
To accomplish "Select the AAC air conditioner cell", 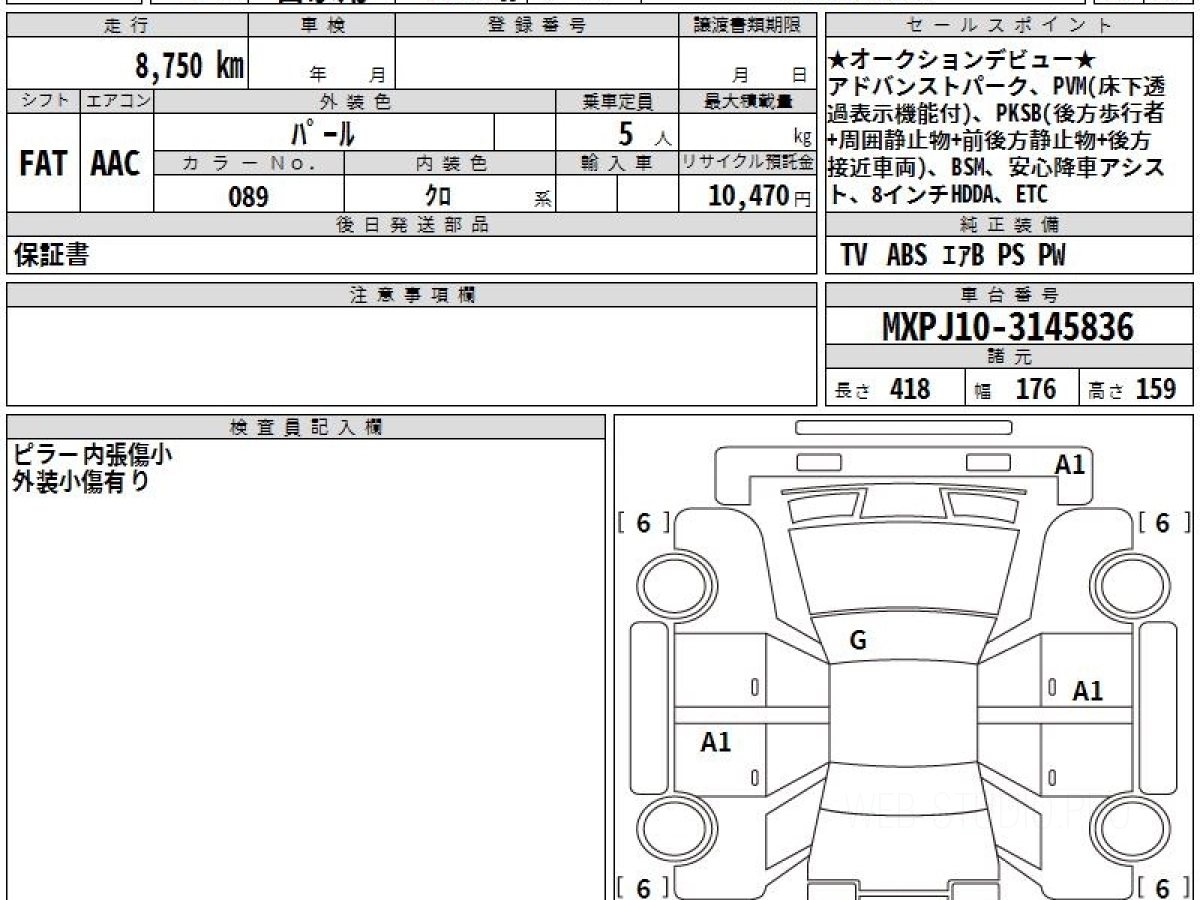I will pos(117,163).
